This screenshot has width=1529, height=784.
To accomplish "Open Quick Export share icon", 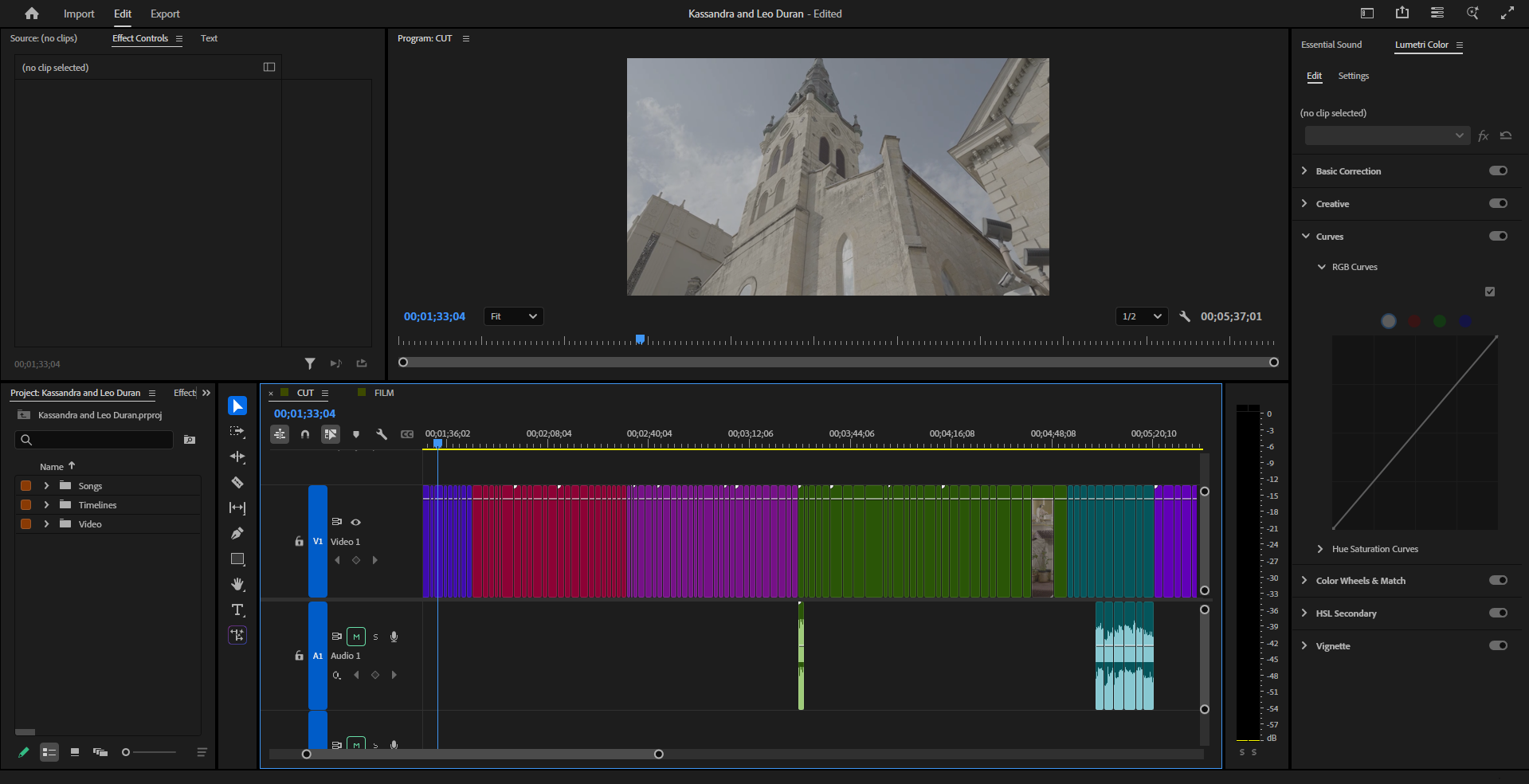I will 1402,13.
